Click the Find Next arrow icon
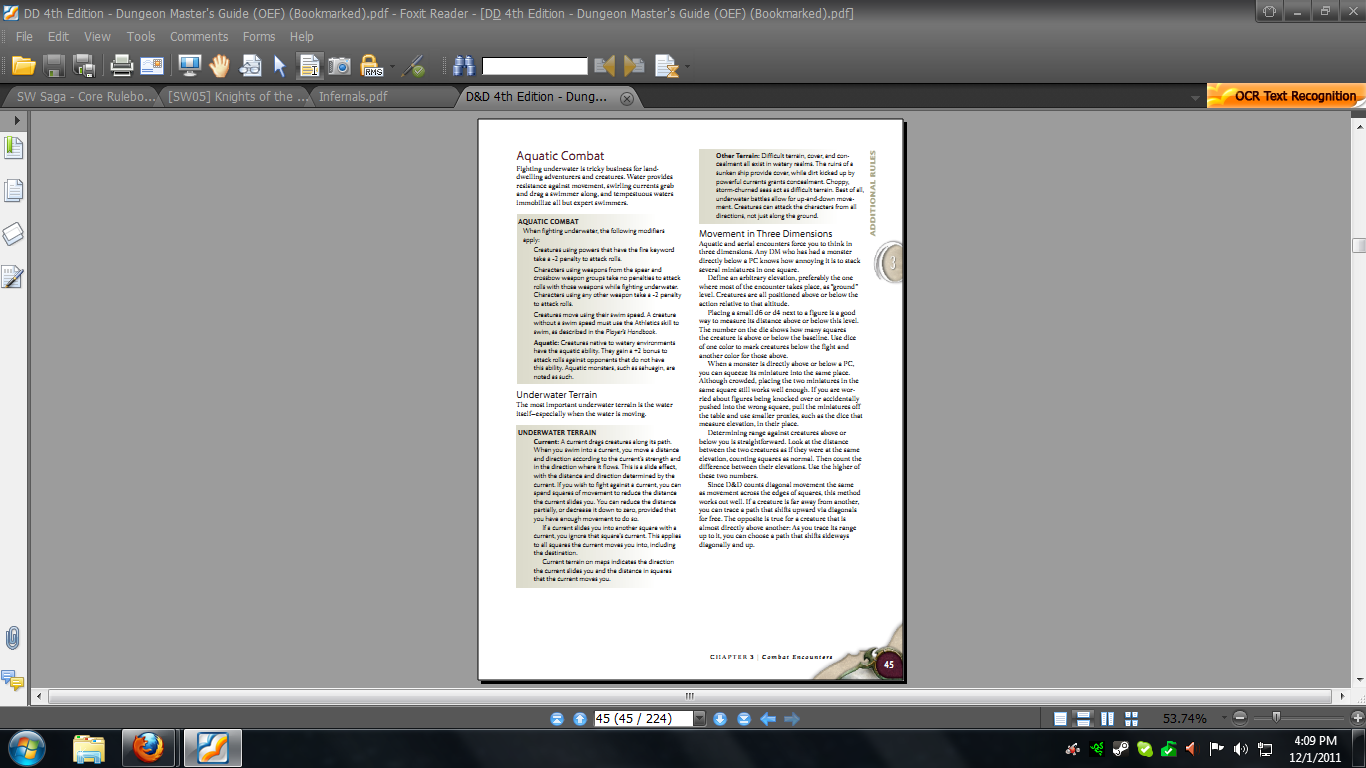Screen dimensions: 1366x768 click(x=634, y=66)
